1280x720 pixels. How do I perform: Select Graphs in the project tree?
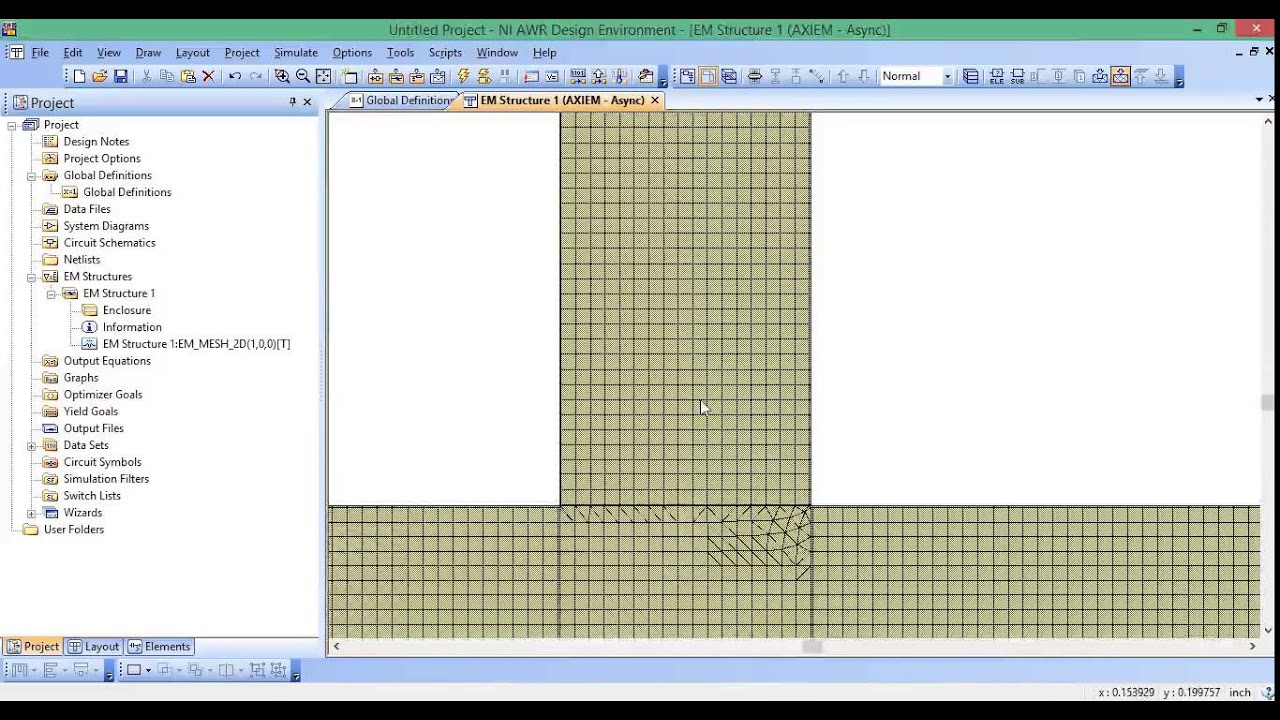[x=81, y=377]
